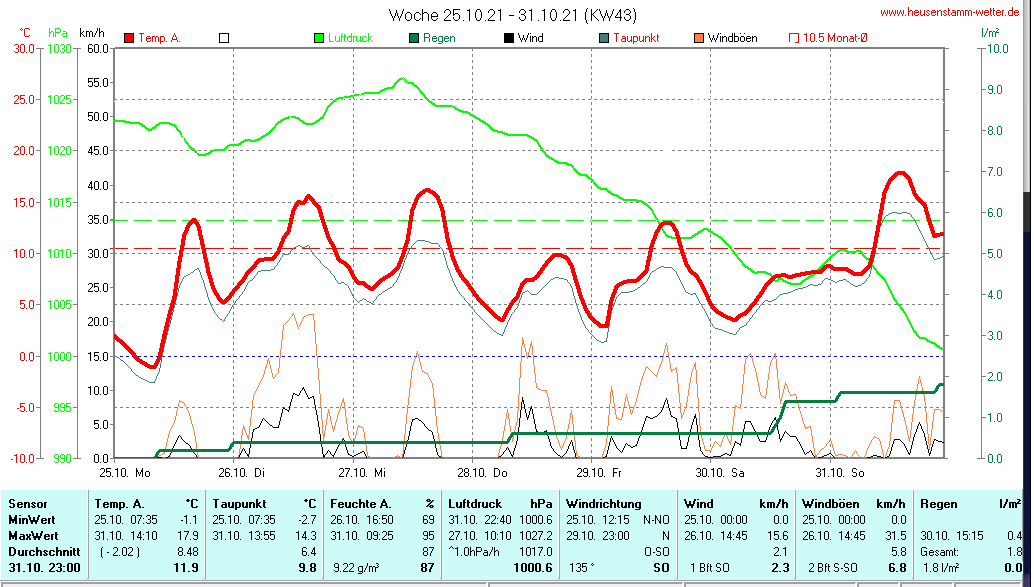This screenshot has width=1034, height=587.
Task: Click the '28.10. Do' date label
Action: tap(483, 473)
